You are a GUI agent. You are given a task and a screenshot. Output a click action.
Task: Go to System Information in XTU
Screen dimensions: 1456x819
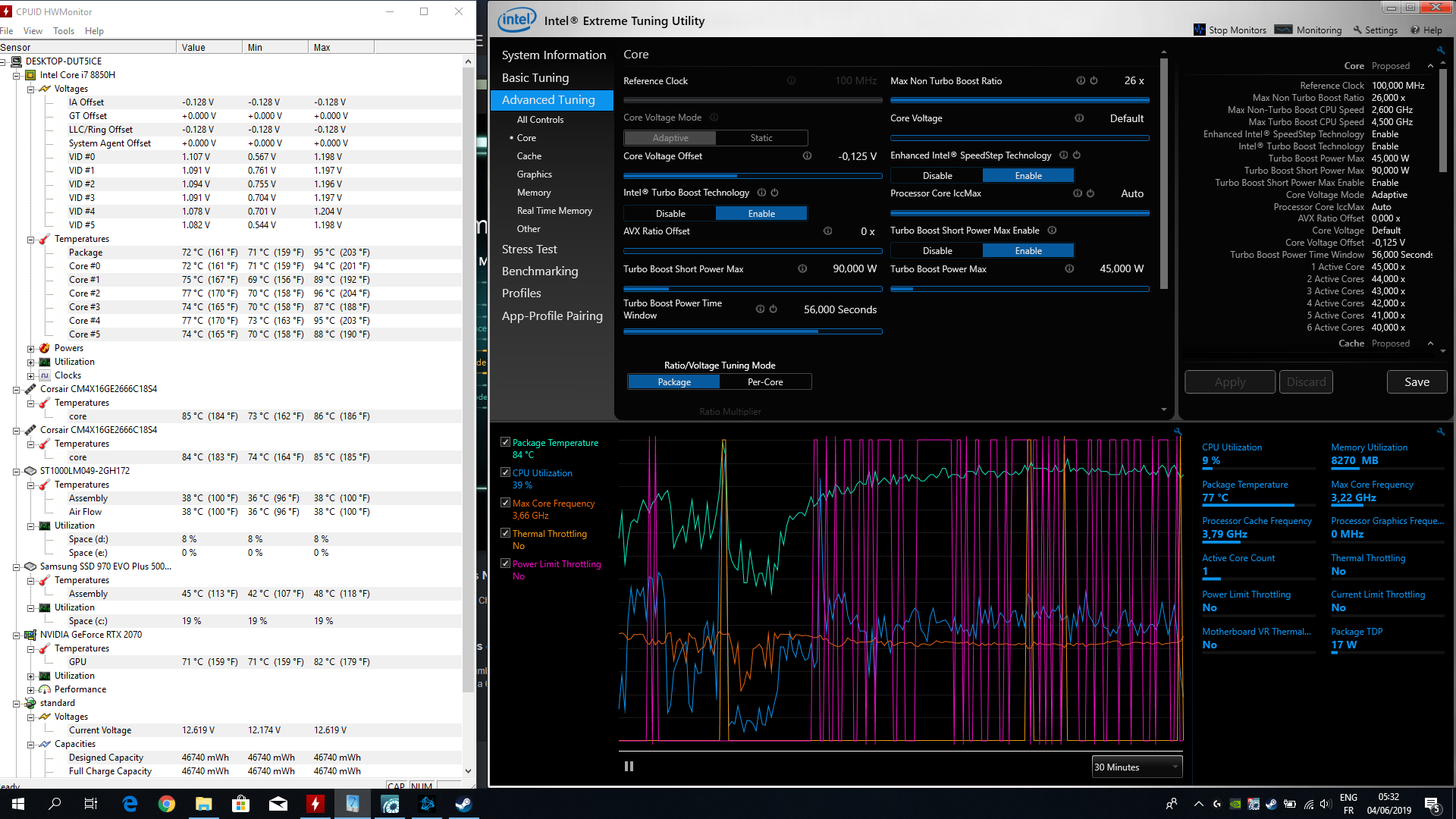point(554,55)
